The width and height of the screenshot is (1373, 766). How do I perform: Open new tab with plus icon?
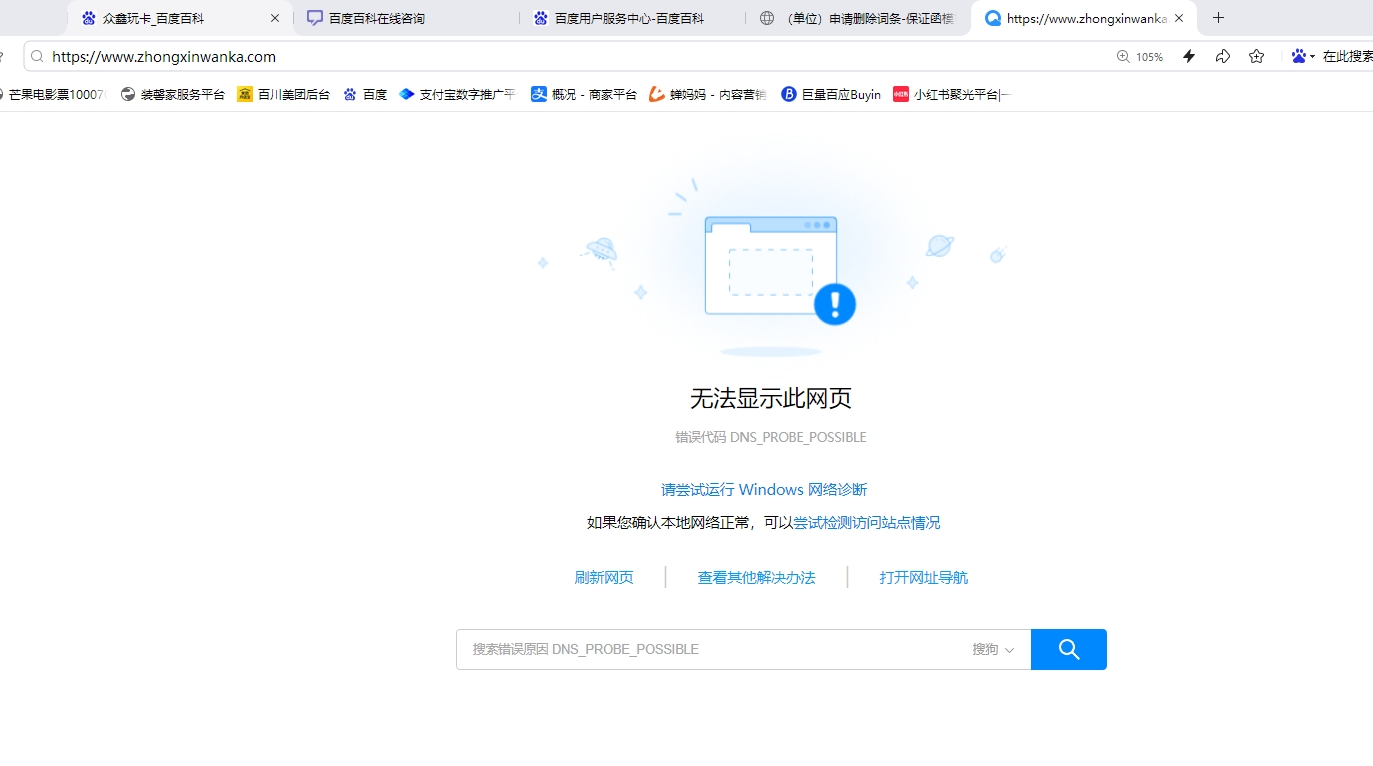[x=1218, y=18]
